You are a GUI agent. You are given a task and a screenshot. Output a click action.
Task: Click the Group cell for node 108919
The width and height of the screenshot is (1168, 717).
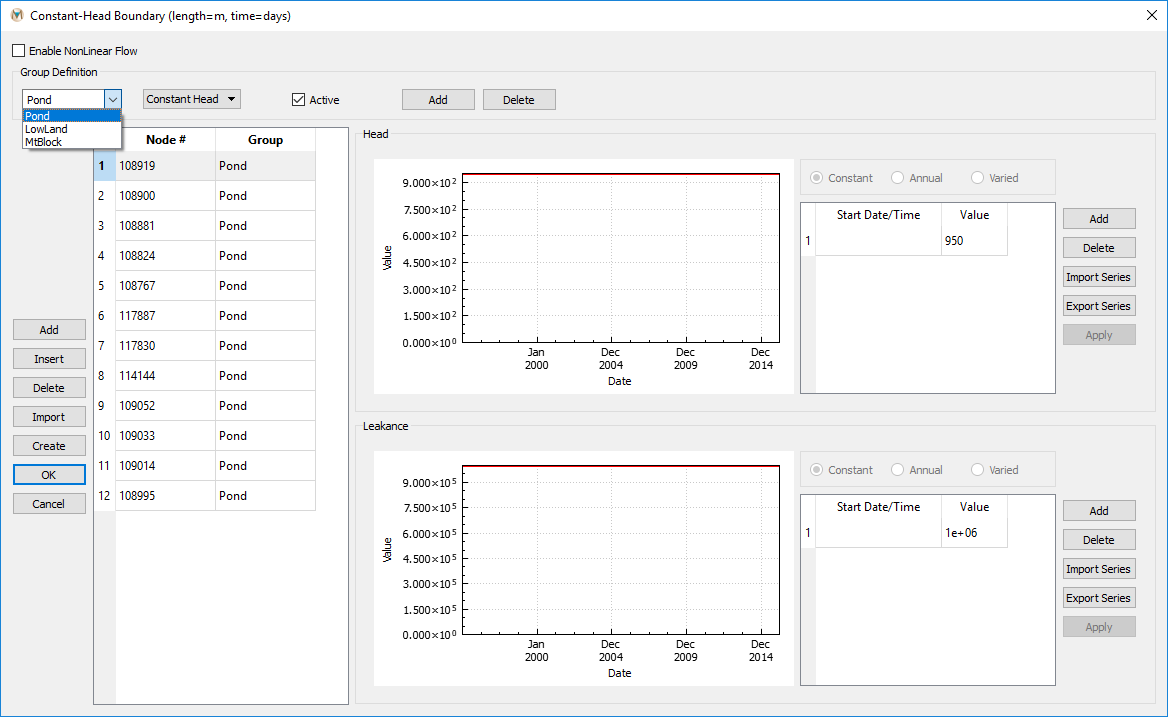point(265,166)
